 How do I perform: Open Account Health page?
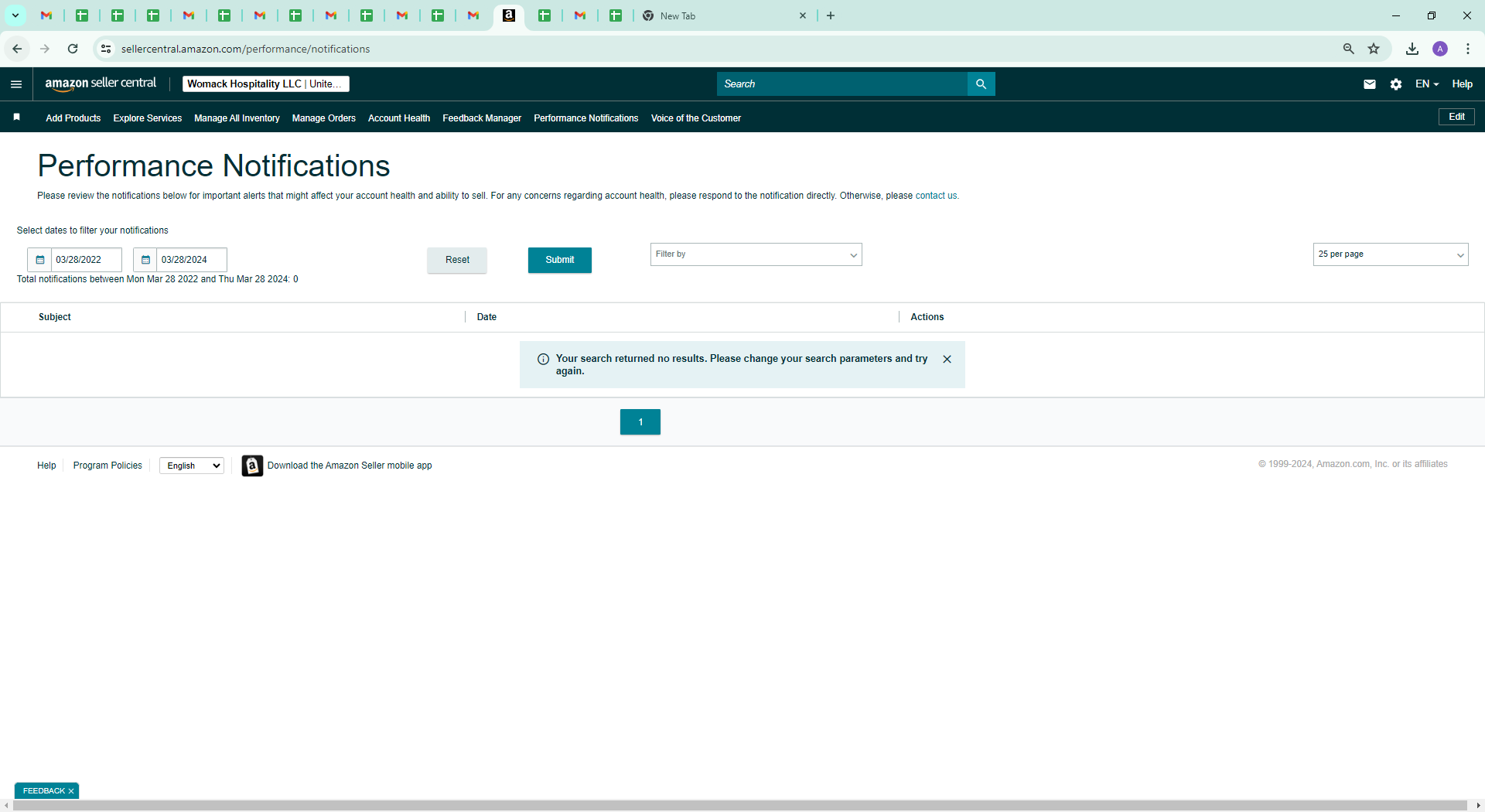[399, 118]
